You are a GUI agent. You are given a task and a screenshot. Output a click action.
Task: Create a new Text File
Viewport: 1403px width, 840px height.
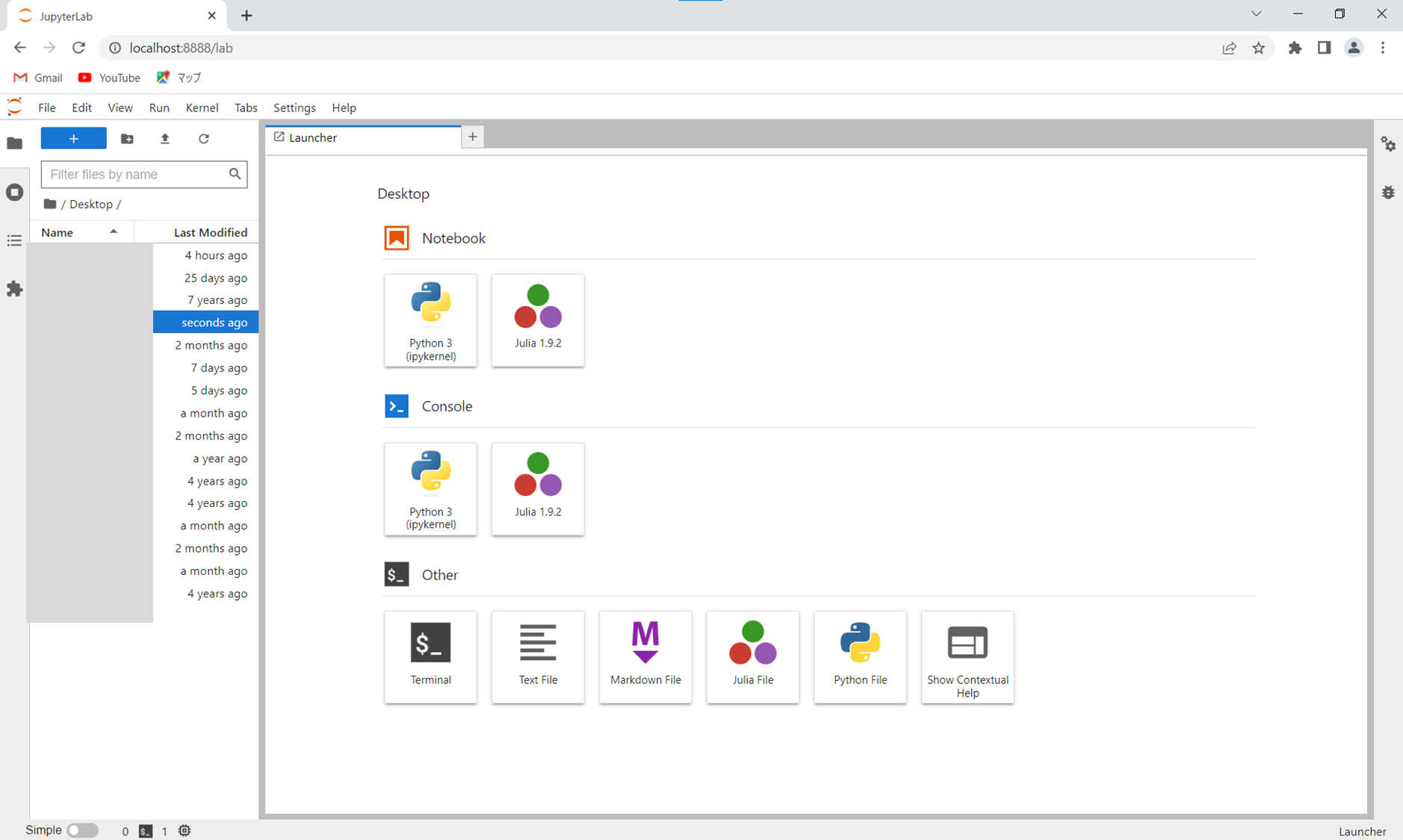pos(538,657)
